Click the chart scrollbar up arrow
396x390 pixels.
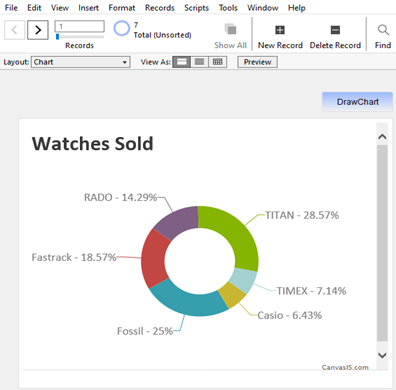tap(382, 137)
